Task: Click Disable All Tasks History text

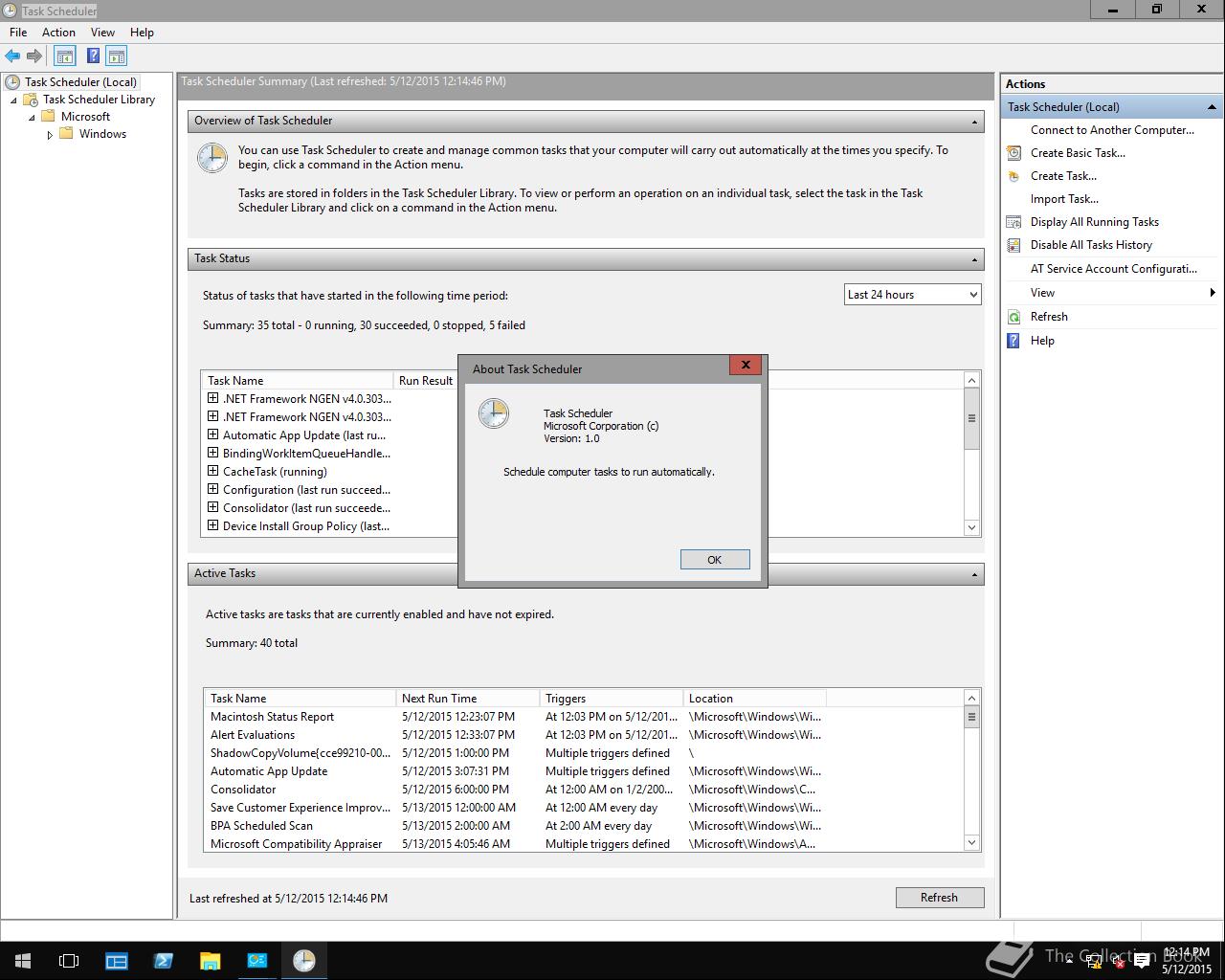Action: (1091, 245)
